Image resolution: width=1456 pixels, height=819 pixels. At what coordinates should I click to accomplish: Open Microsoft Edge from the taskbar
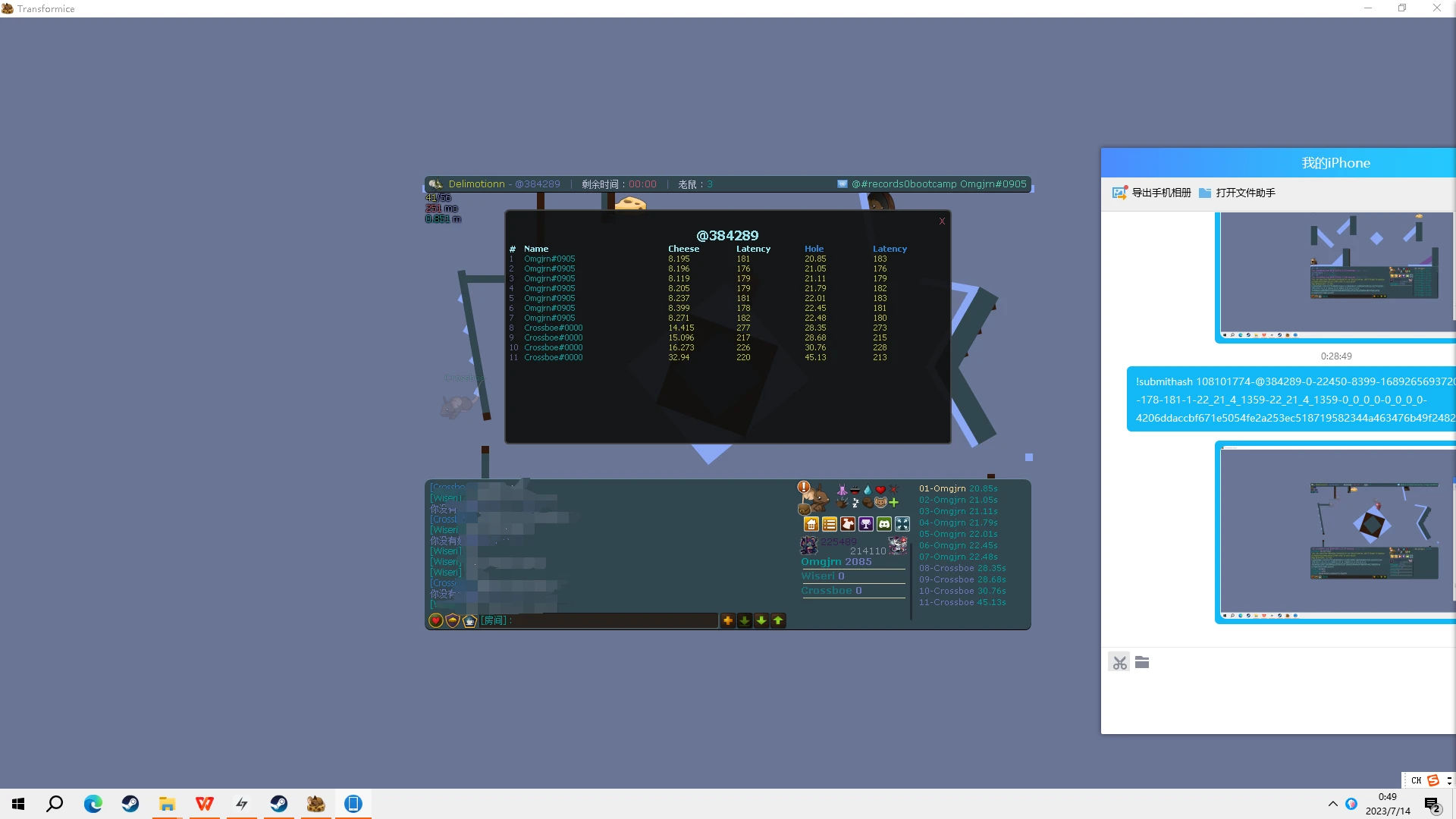(93, 804)
